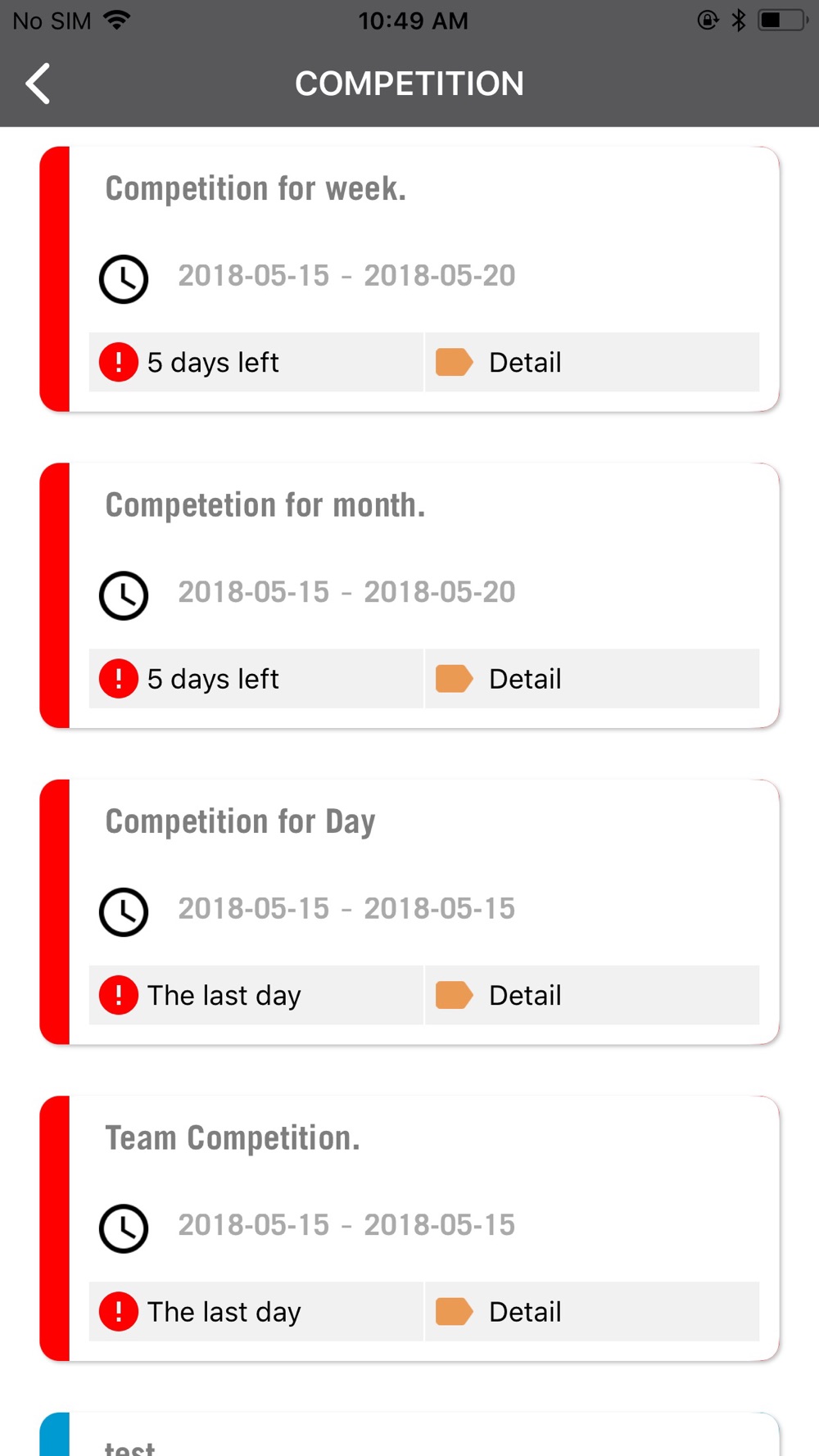Select the Competition for week title
819x1456 pixels.
click(256, 189)
